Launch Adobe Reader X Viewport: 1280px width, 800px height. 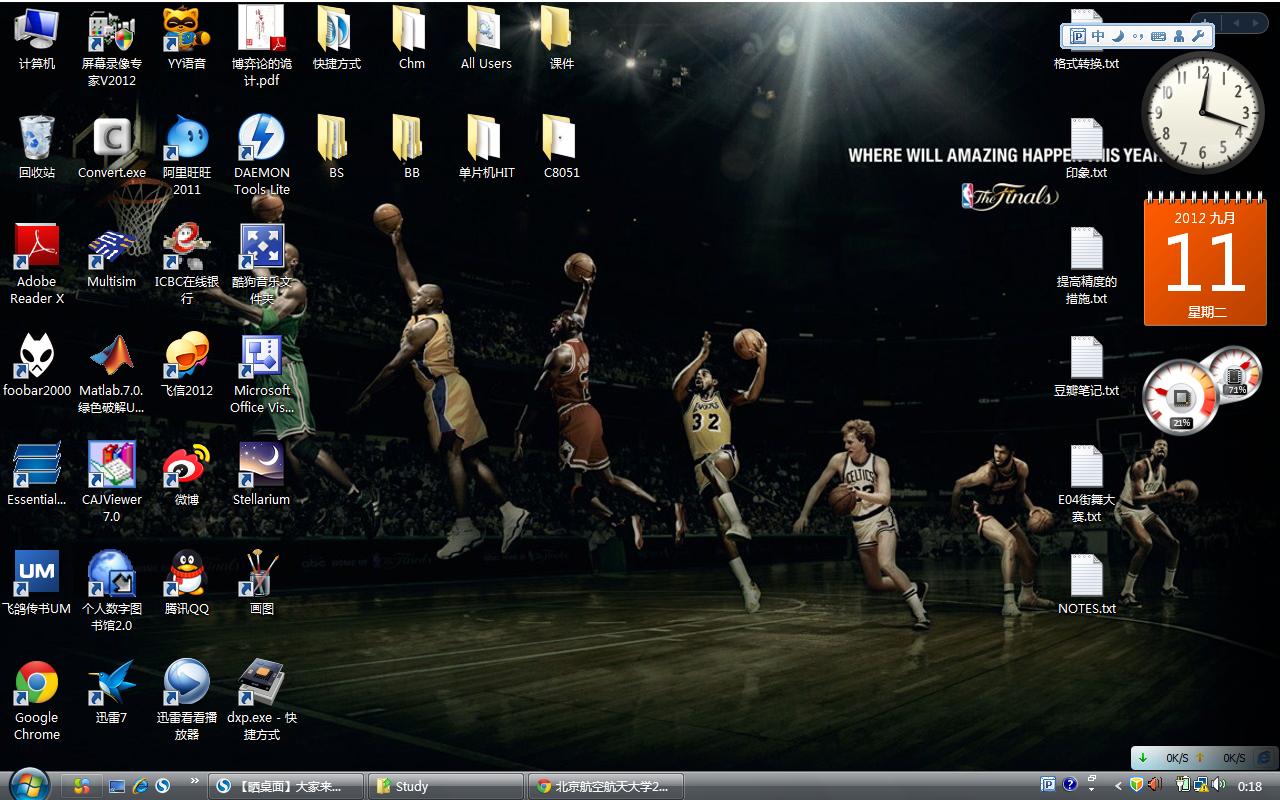pos(37,264)
